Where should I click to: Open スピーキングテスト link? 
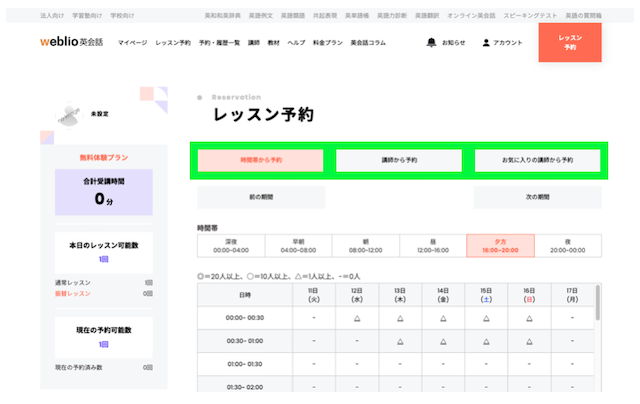[x=530, y=16]
